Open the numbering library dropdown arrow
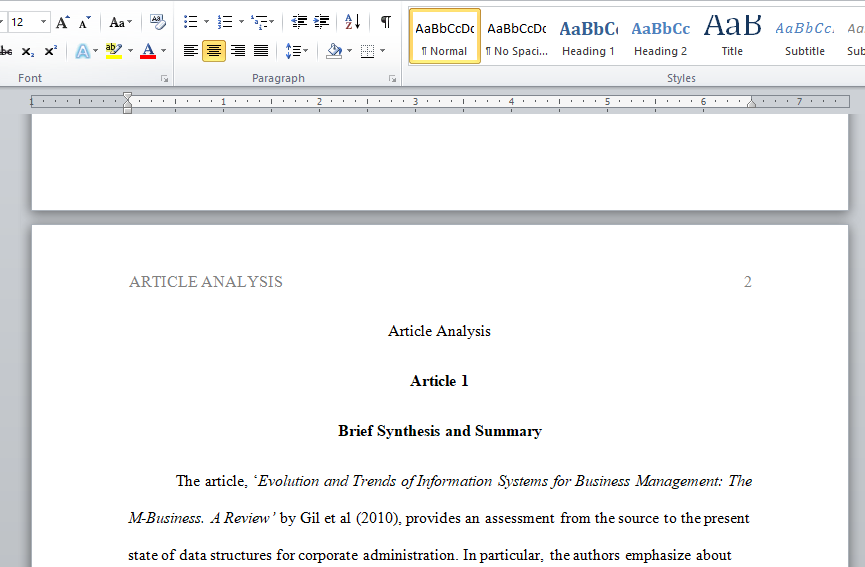This screenshot has height=567, width=865. pyautogui.click(x=241, y=22)
